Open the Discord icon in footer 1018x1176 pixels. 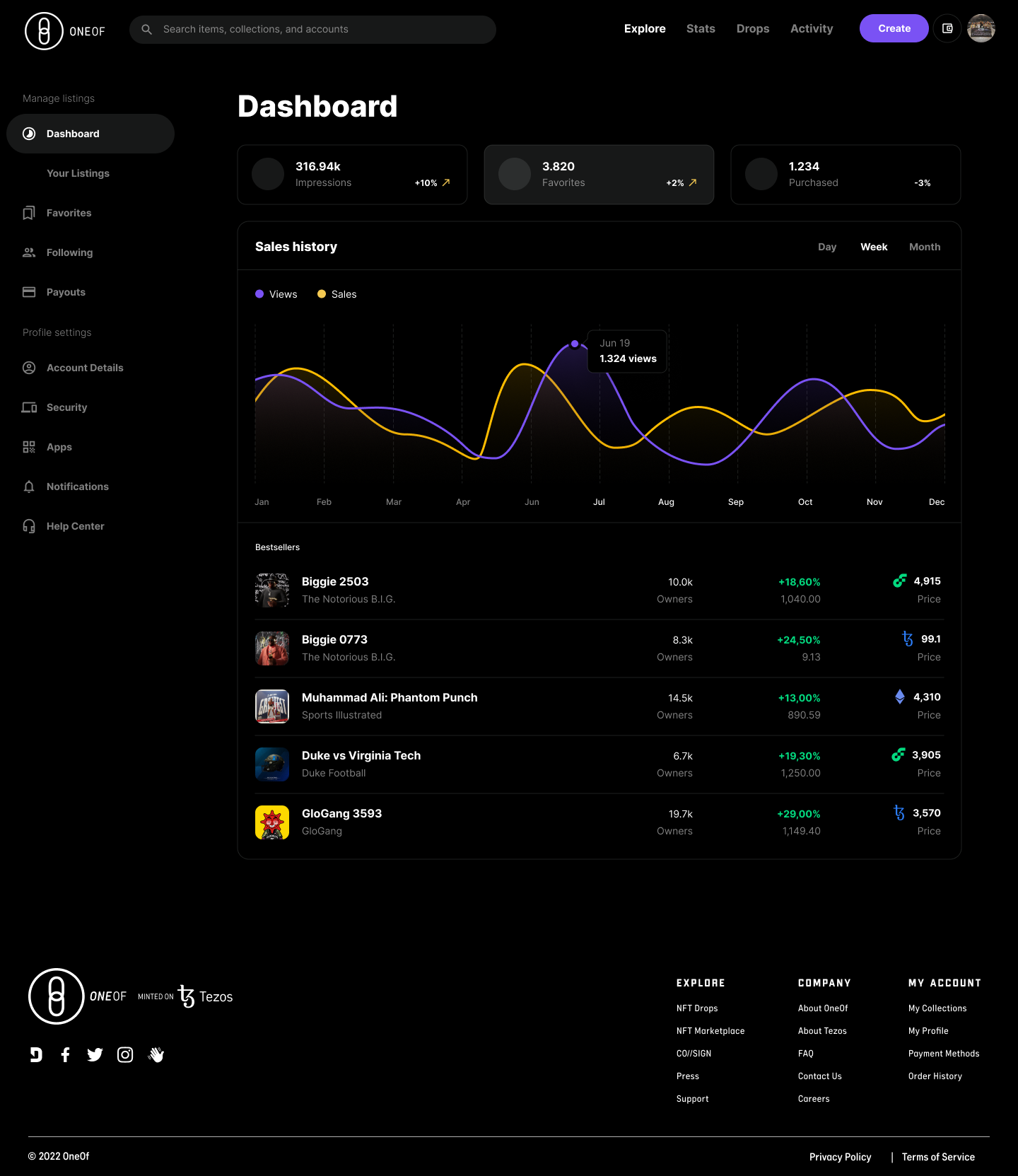click(x=36, y=1055)
